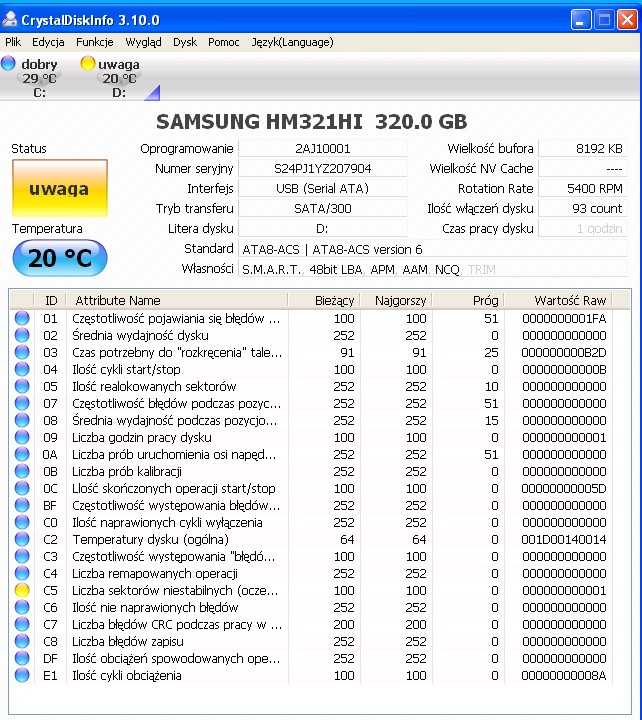Image resolution: width=642 pixels, height=720 pixels.
Task: Click the CrystalDiskInfo title bar icon
Action: click(10, 20)
